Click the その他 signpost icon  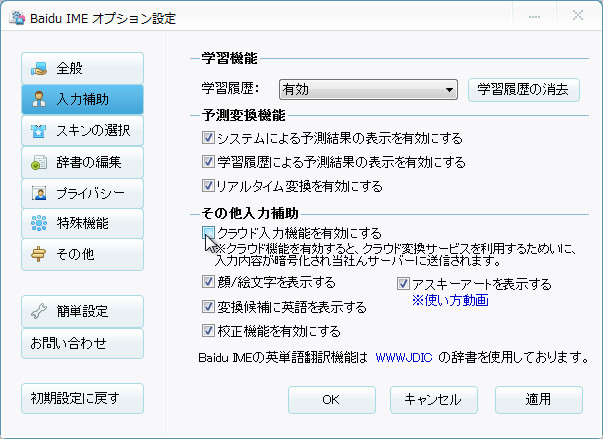(38, 254)
